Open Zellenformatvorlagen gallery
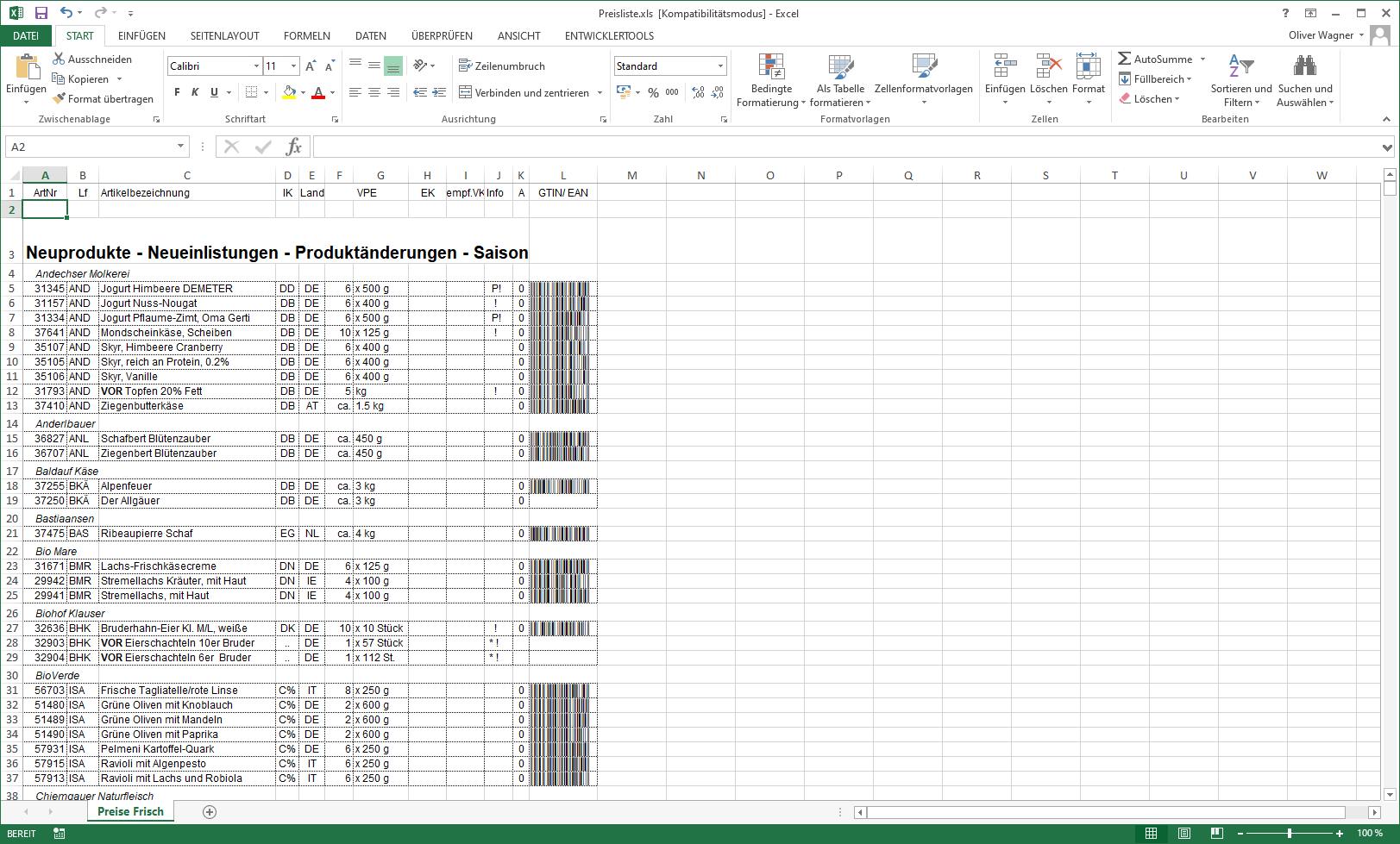The image size is (1400, 844). [923, 80]
